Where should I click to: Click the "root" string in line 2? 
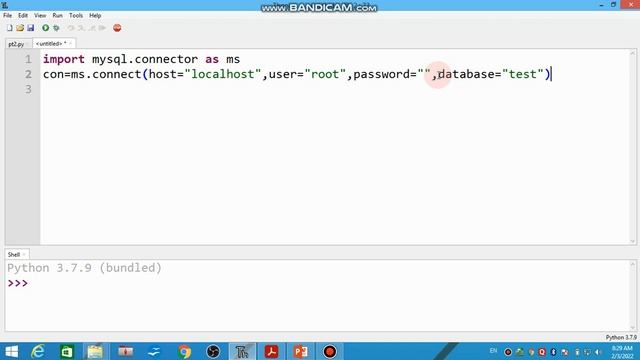click(325, 74)
